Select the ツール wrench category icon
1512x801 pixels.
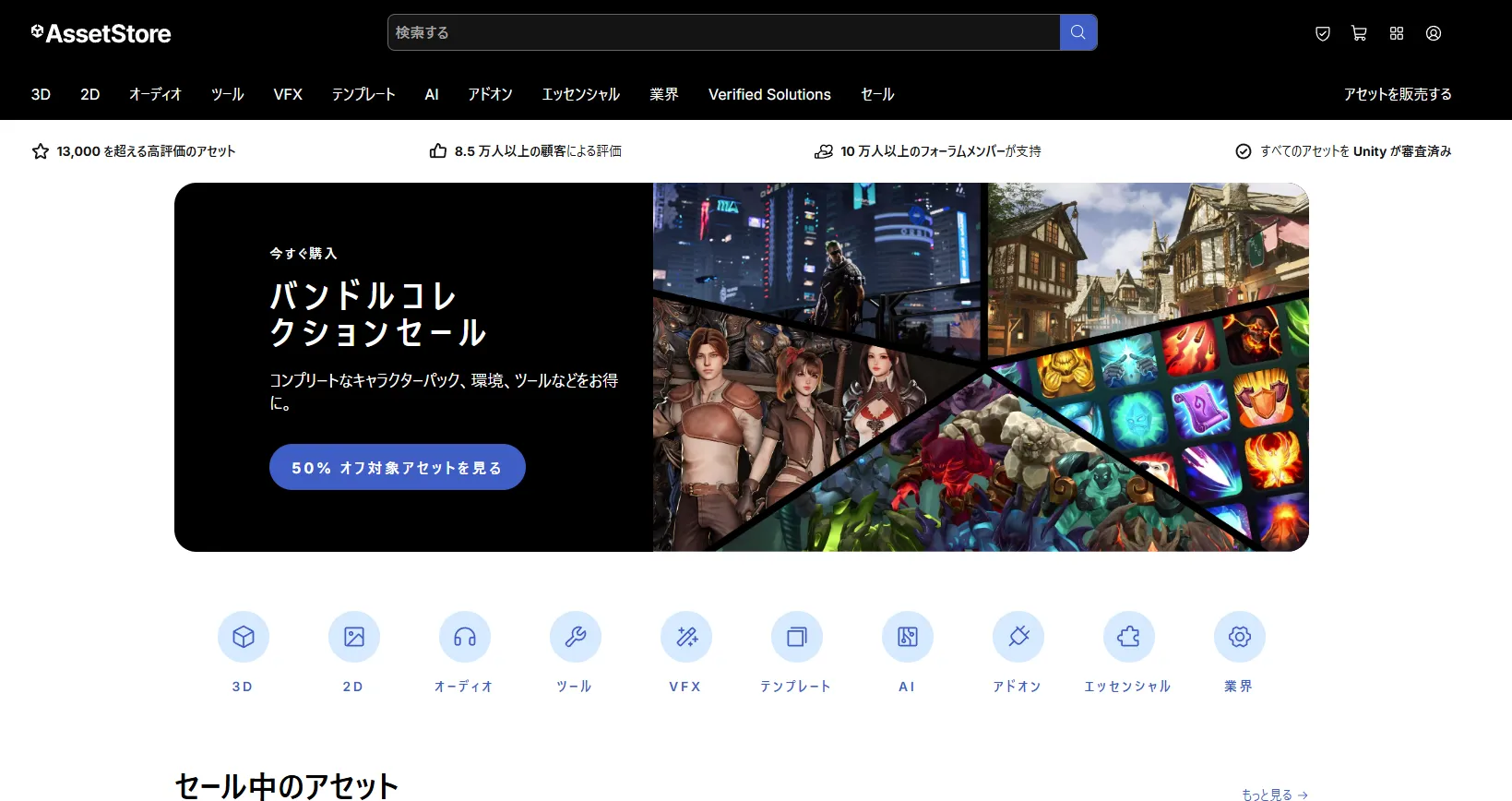[x=576, y=637]
